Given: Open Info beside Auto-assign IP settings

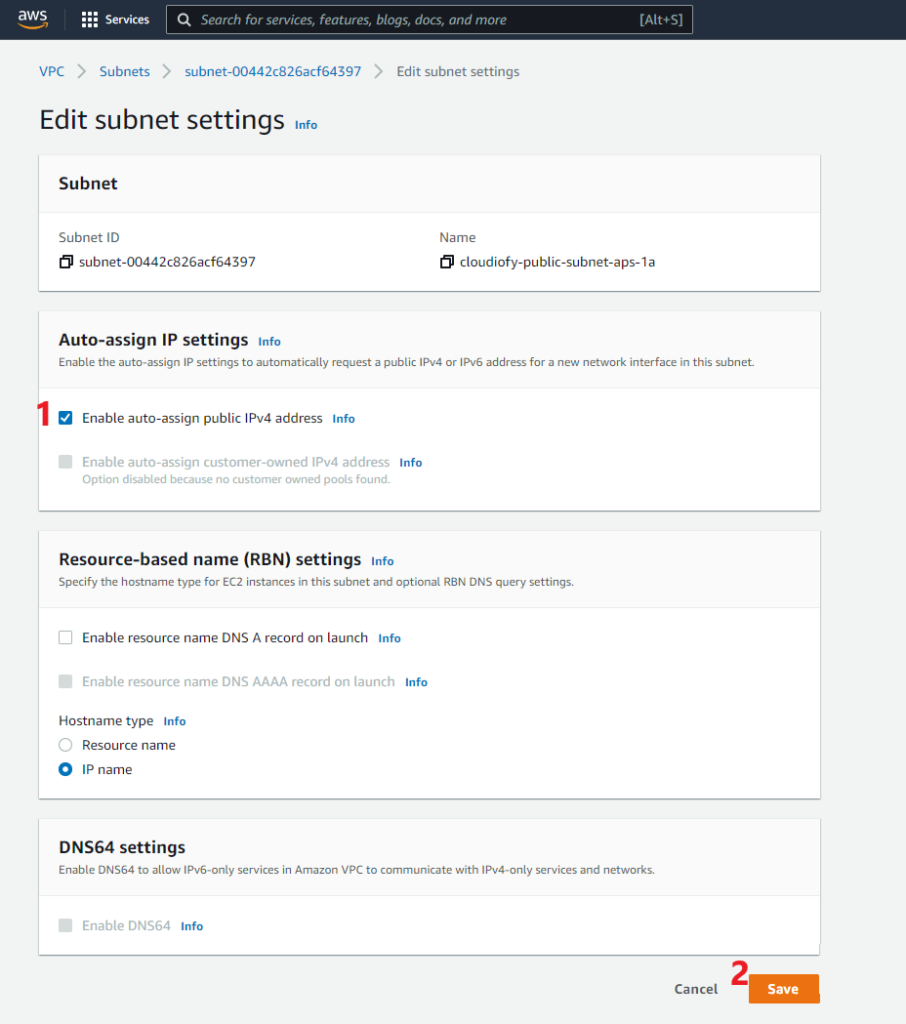Looking at the screenshot, I should coord(268,341).
